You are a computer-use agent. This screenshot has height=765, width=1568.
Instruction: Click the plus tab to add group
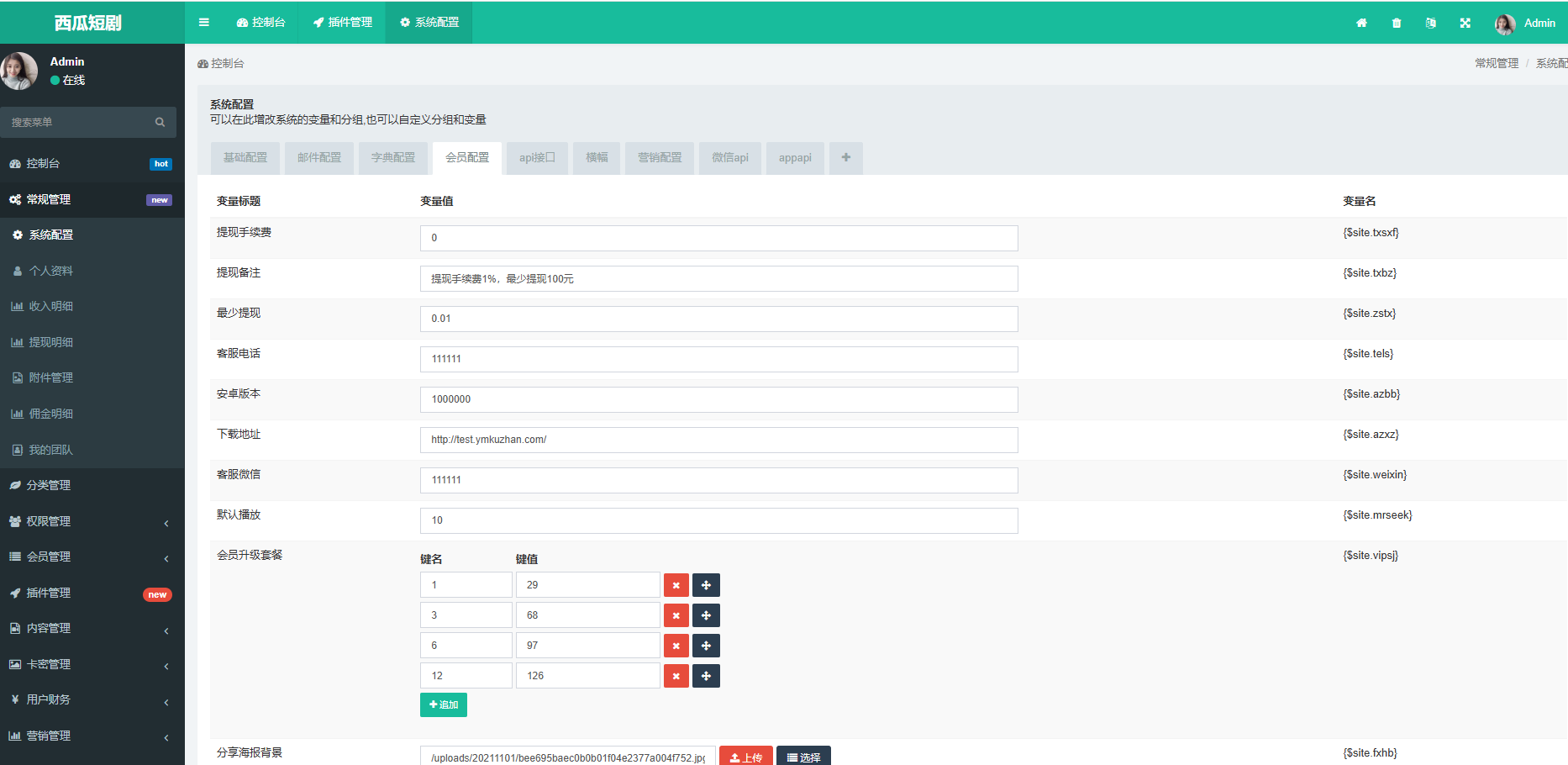845,158
